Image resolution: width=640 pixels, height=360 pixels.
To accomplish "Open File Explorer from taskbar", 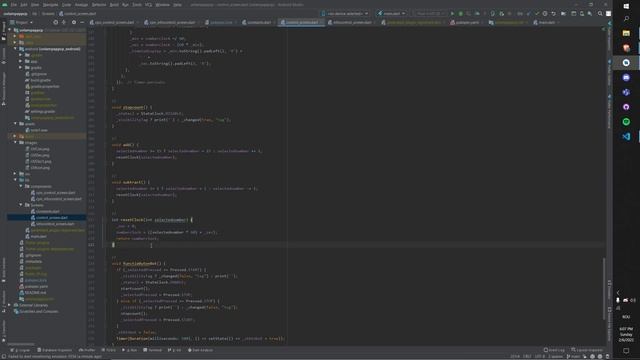I will [626, 33].
